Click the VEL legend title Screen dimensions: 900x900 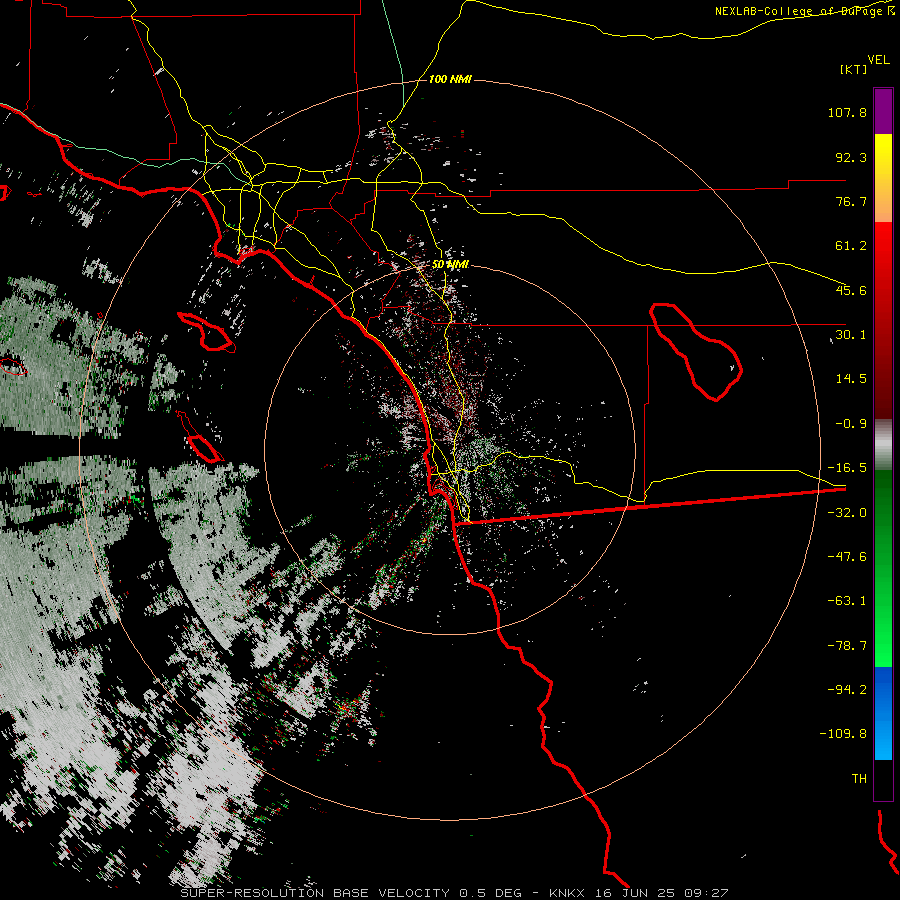(878, 60)
